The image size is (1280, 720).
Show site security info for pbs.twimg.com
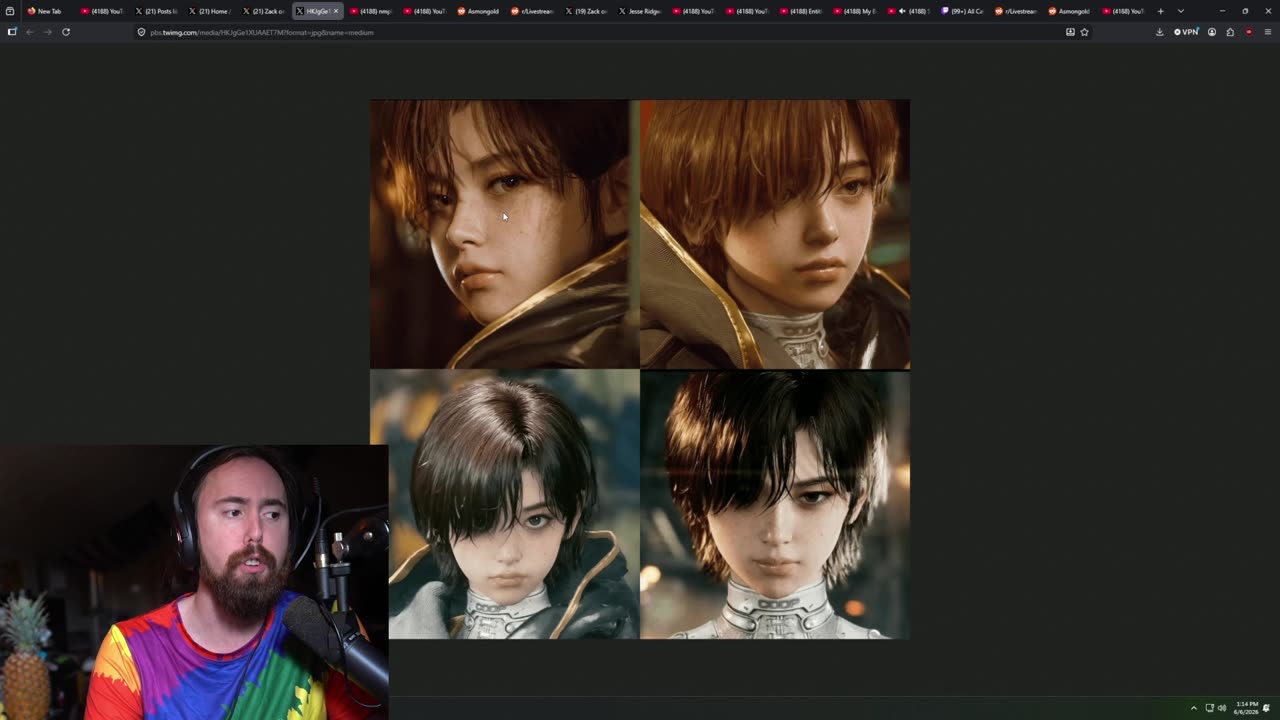(x=141, y=32)
